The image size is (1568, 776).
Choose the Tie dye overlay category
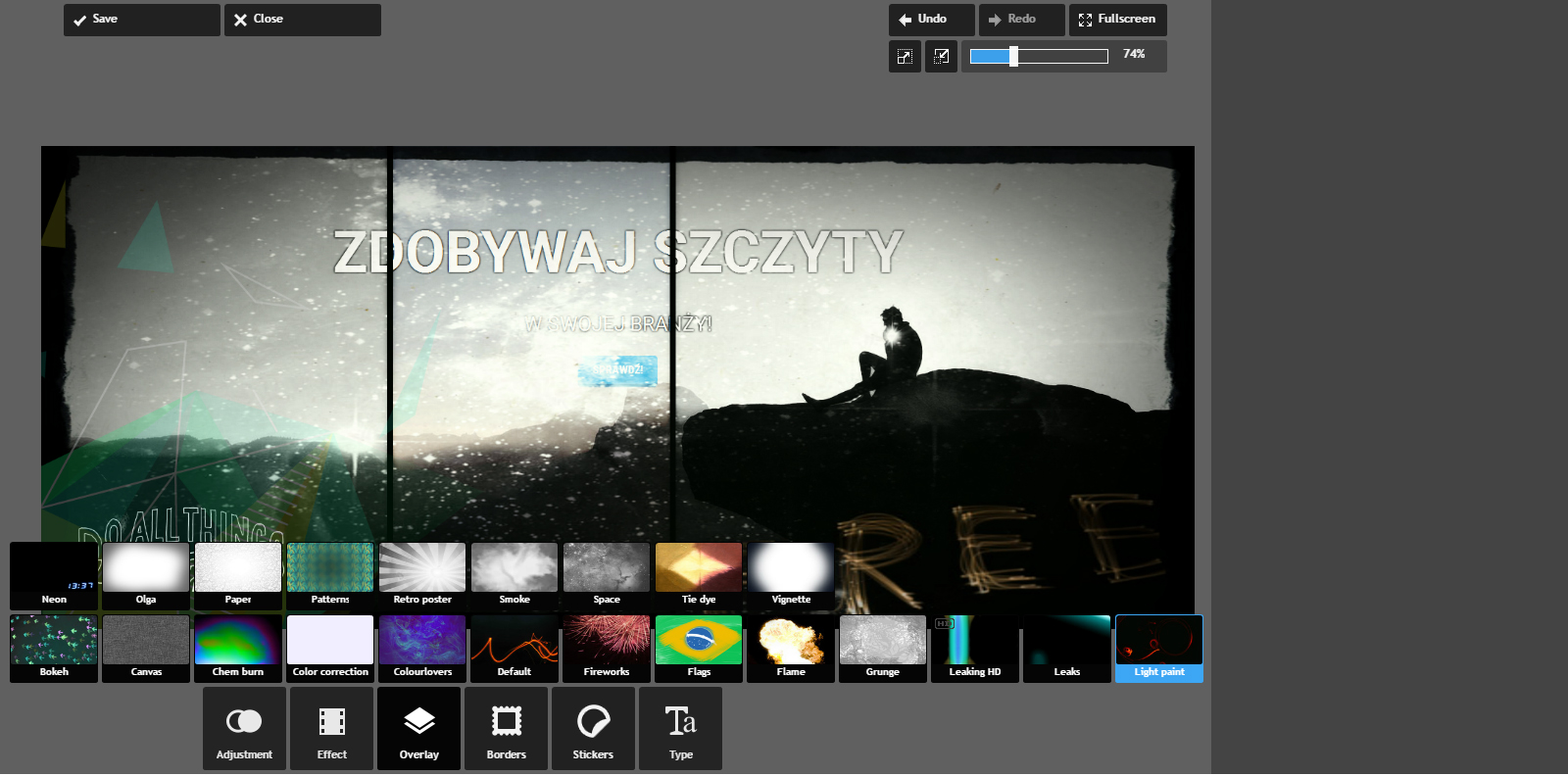click(x=699, y=576)
